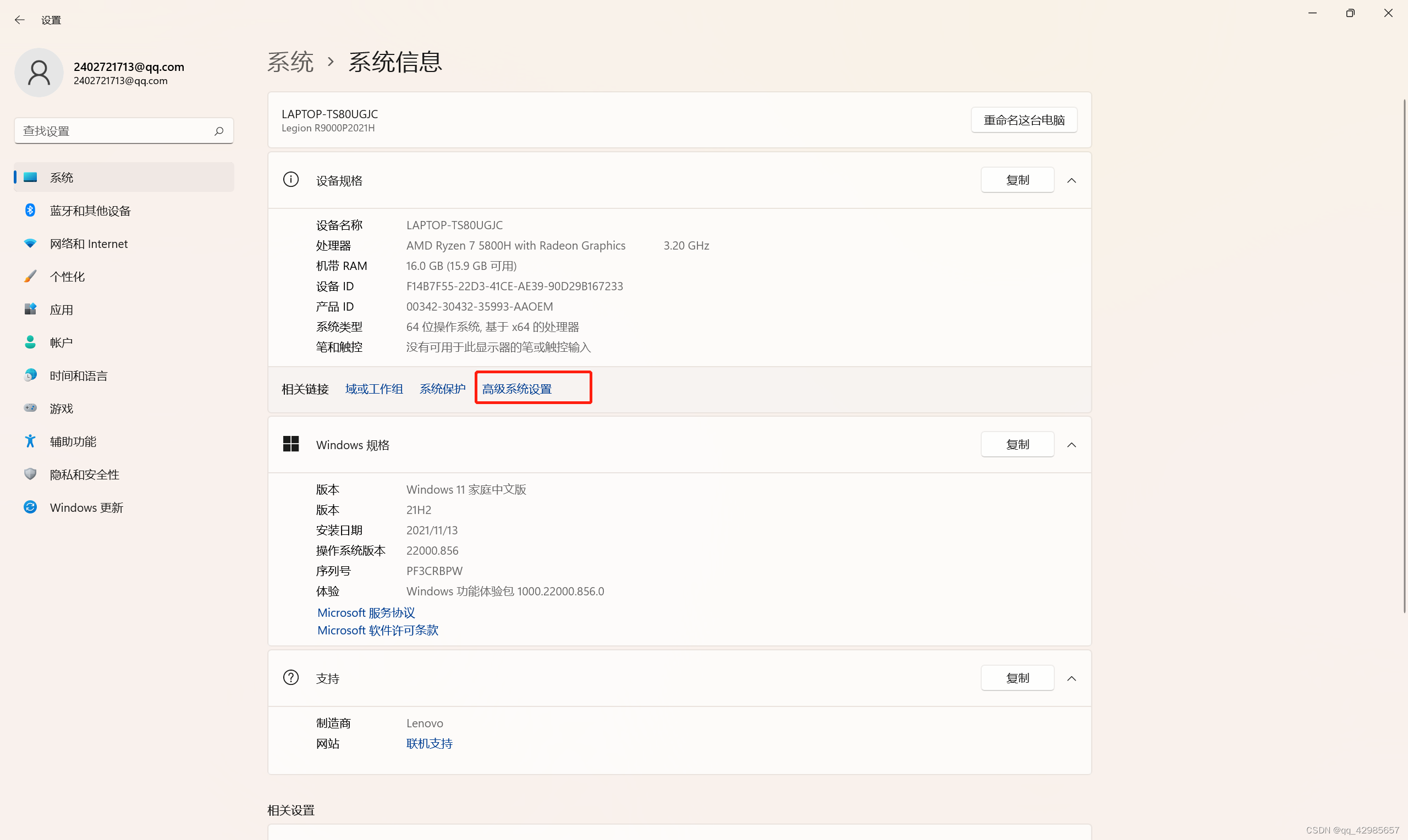Click the 查找设置 search field
1408x840 pixels.
123,130
